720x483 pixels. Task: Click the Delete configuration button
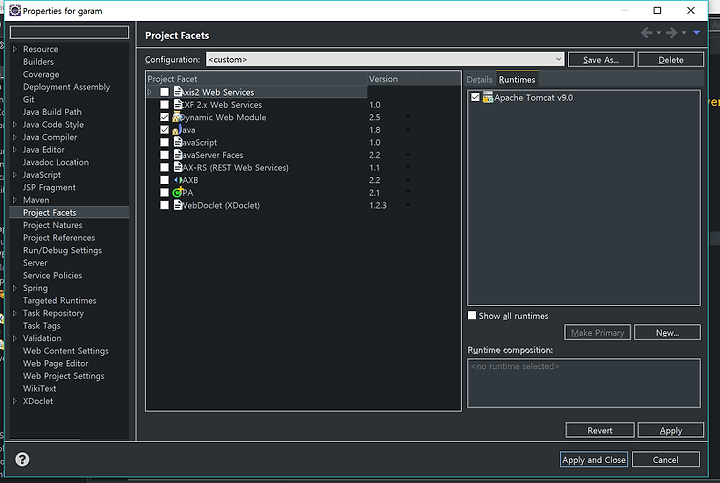pos(671,60)
